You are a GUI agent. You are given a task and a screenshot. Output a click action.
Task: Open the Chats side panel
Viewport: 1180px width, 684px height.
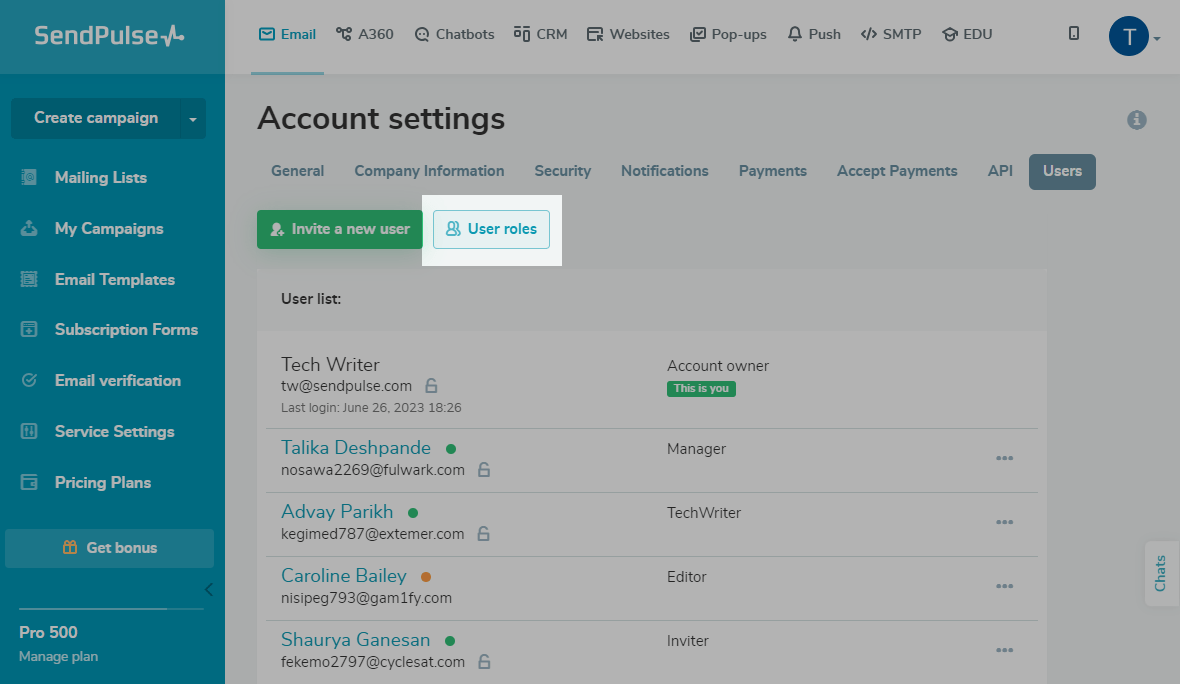pos(1160,573)
